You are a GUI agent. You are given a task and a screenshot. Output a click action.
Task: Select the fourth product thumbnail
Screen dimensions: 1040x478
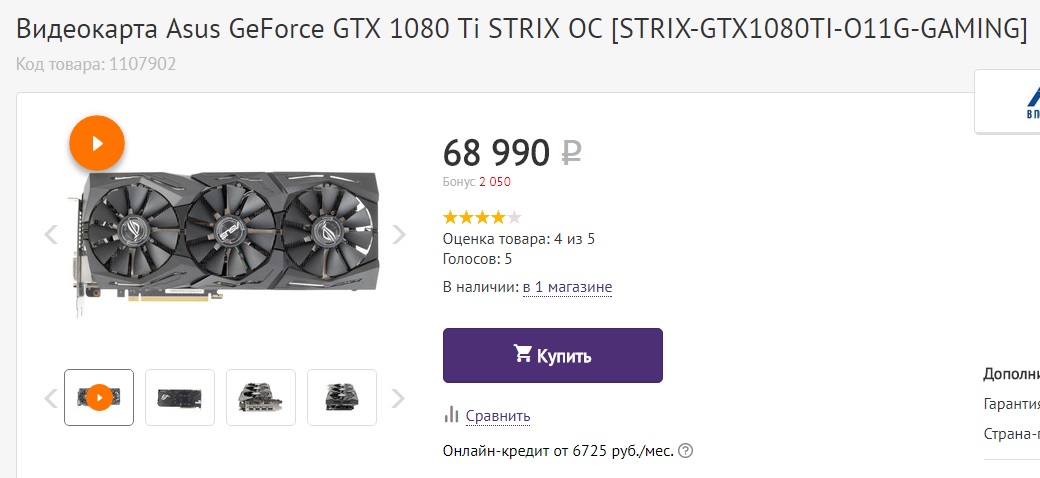pos(342,397)
